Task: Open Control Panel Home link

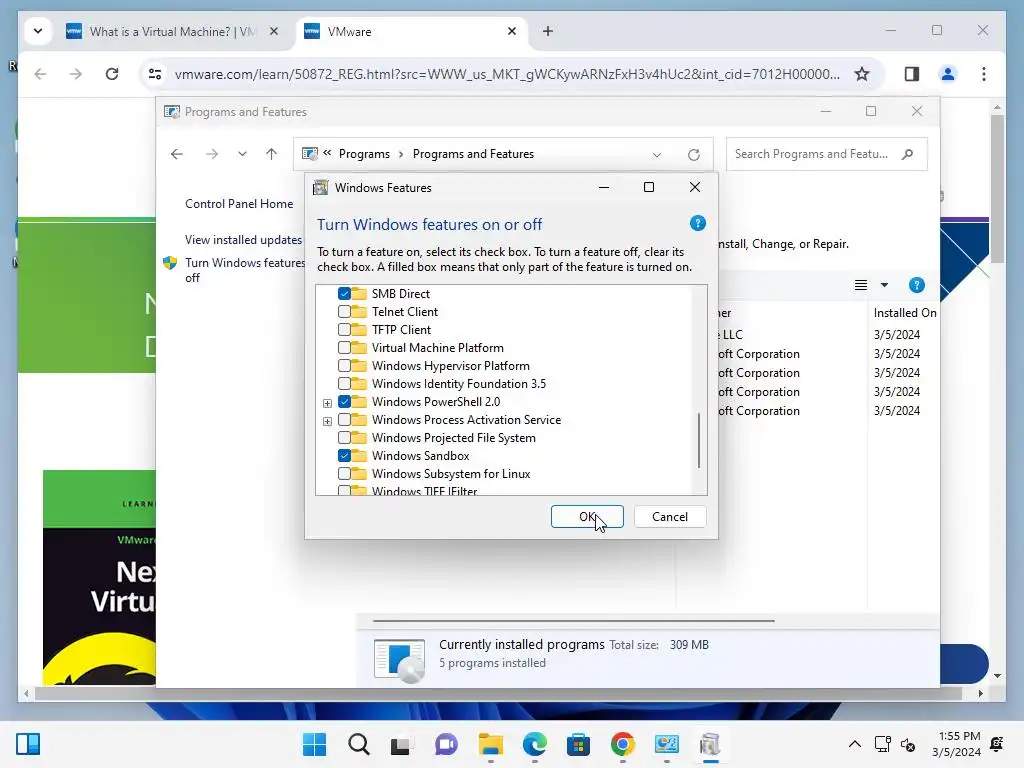Action: [239, 204]
